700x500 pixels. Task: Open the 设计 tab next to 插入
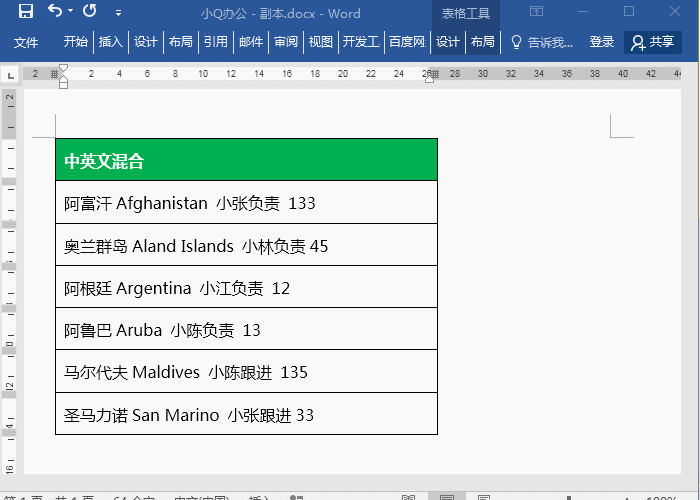146,42
